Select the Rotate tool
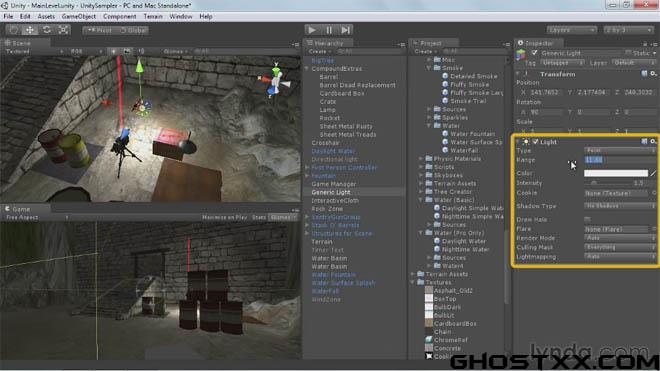This screenshot has height=371, width=660. pos(47,30)
